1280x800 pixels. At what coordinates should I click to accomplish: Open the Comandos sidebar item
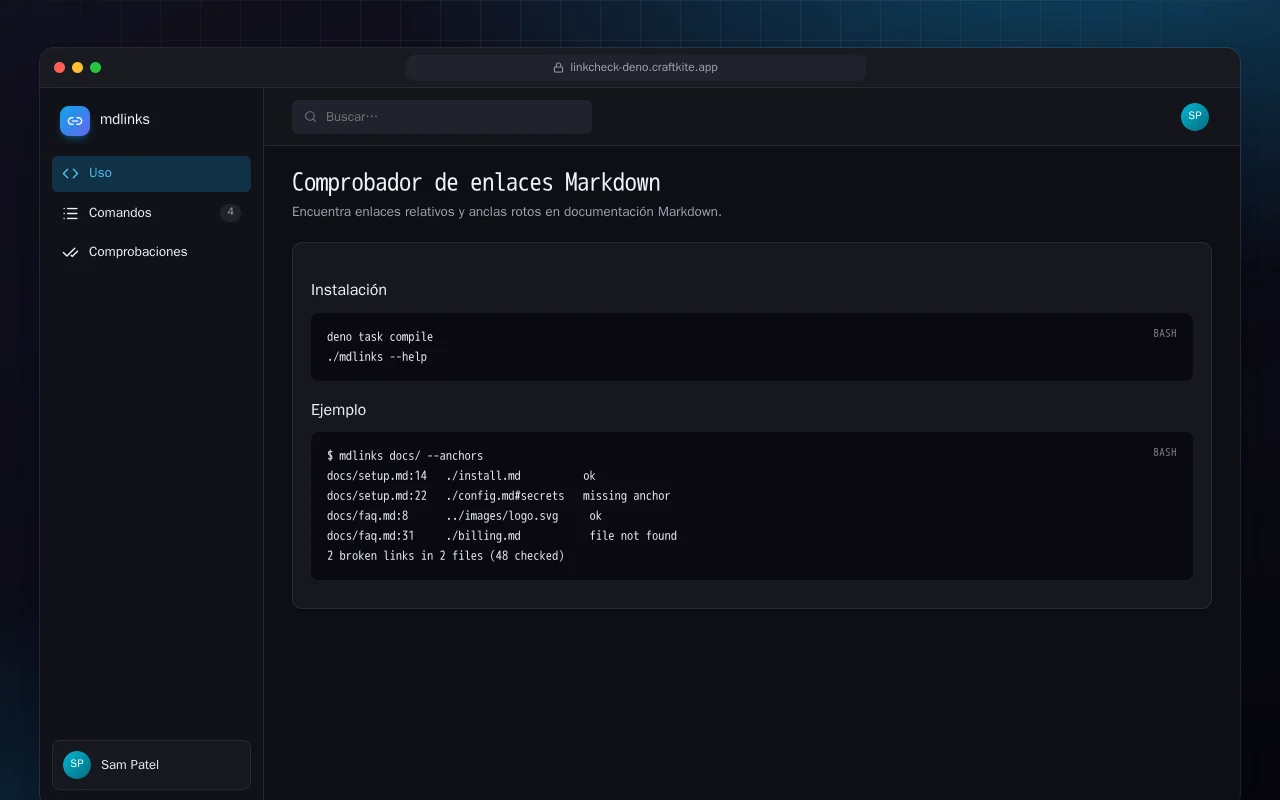151,213
